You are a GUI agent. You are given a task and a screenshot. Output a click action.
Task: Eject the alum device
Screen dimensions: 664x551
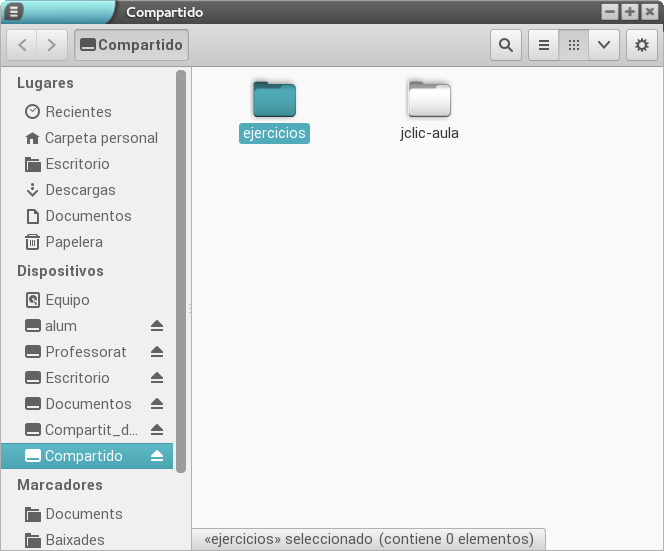157,326
